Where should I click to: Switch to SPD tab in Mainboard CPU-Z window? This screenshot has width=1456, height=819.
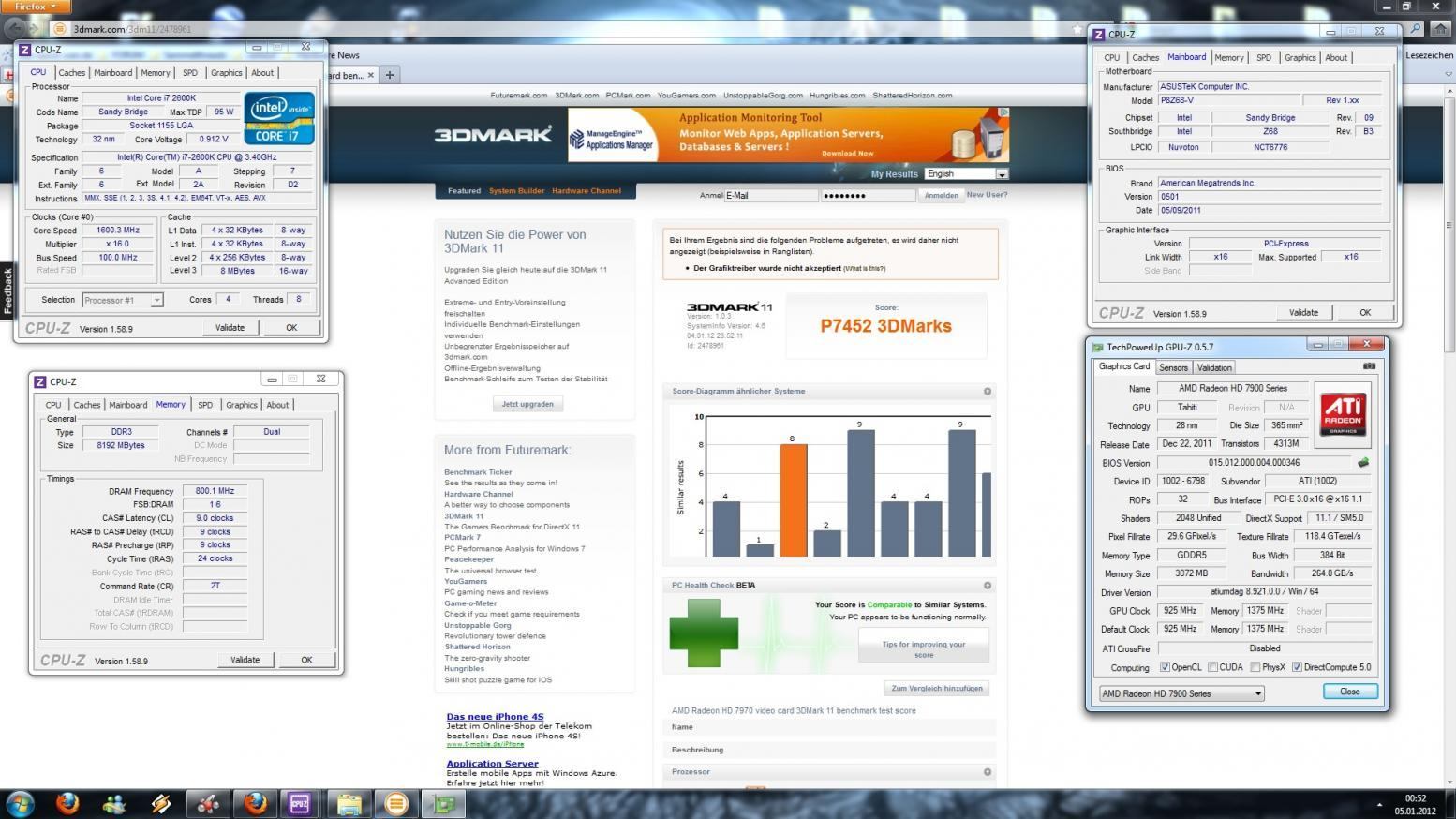tap(1264, 57)
